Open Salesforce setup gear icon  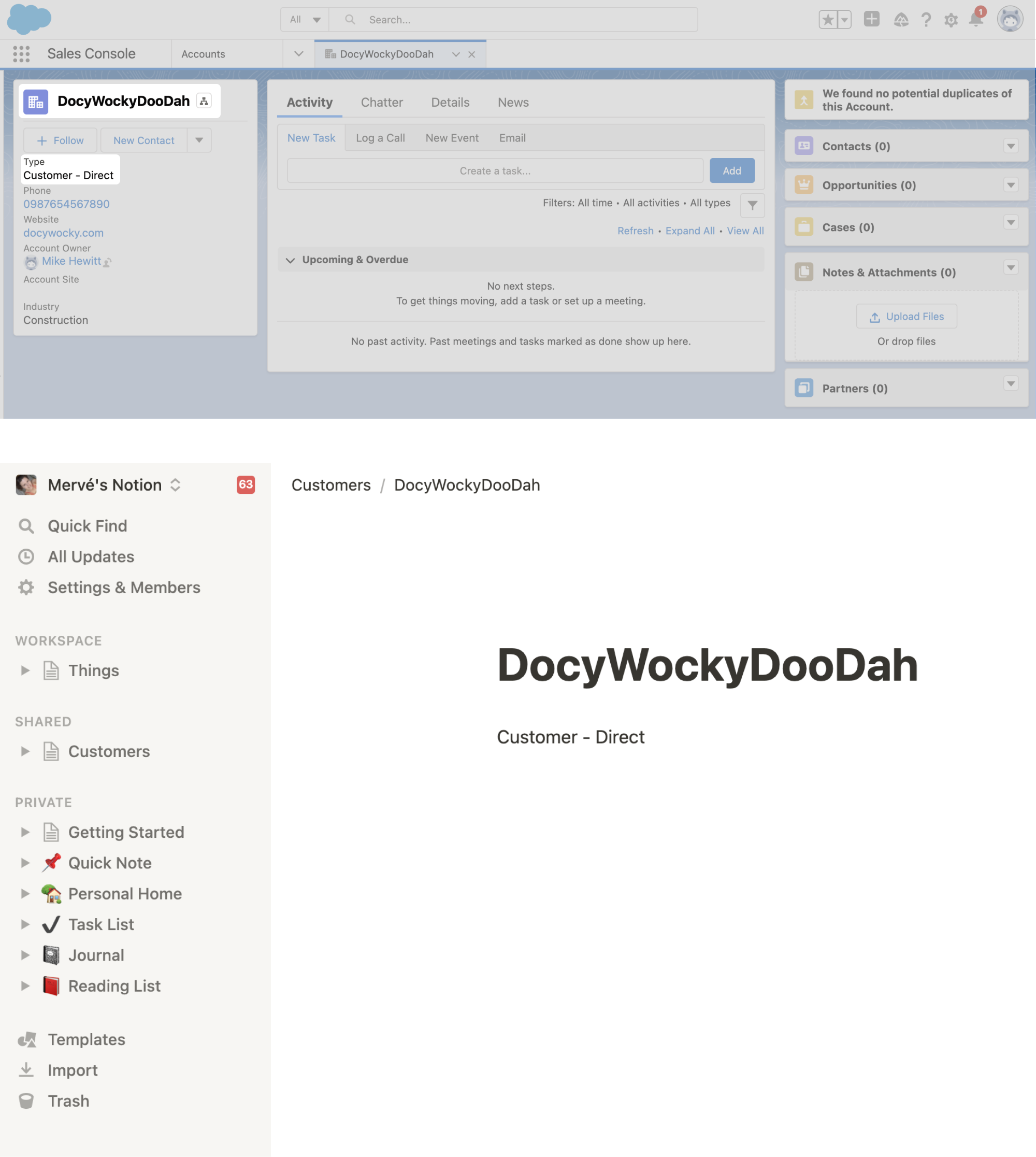[x=951, y=21]
